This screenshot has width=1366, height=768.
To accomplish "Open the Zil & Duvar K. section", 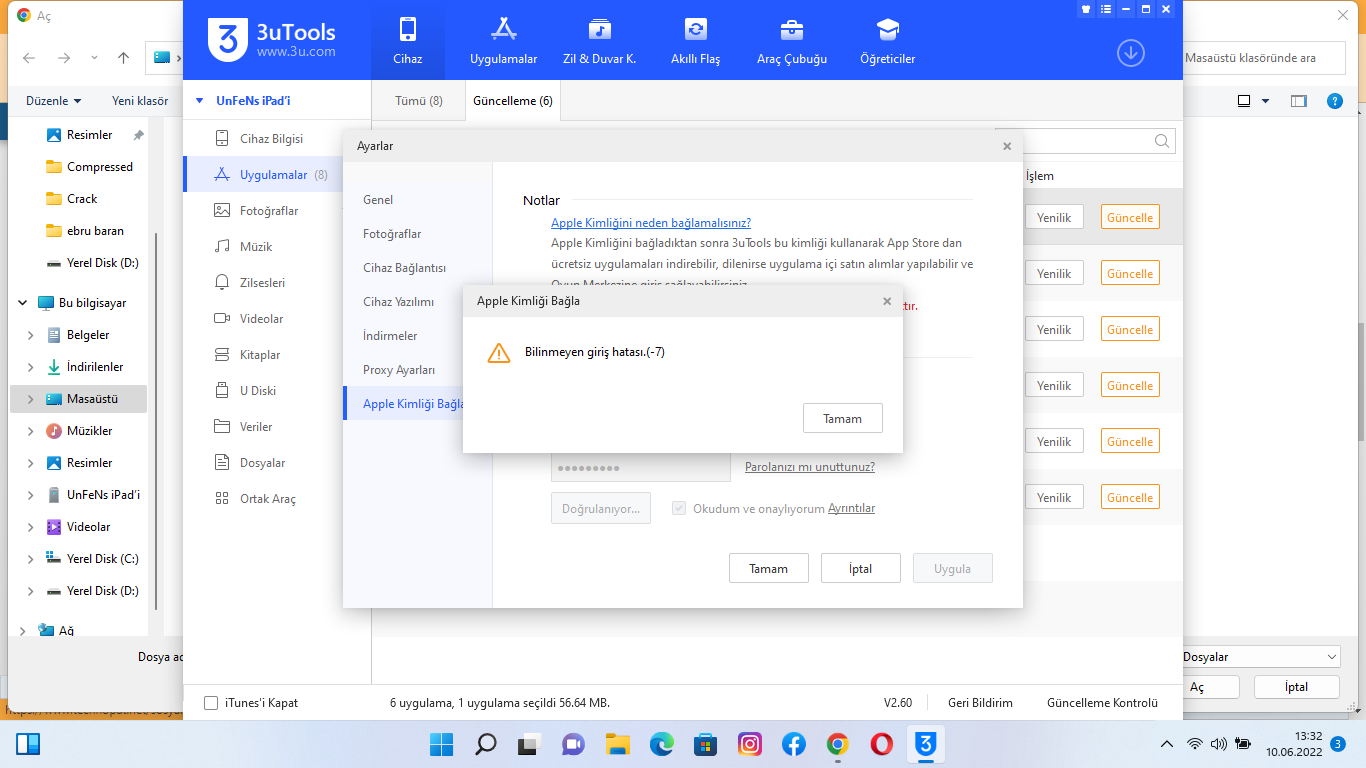I will 599,42.
